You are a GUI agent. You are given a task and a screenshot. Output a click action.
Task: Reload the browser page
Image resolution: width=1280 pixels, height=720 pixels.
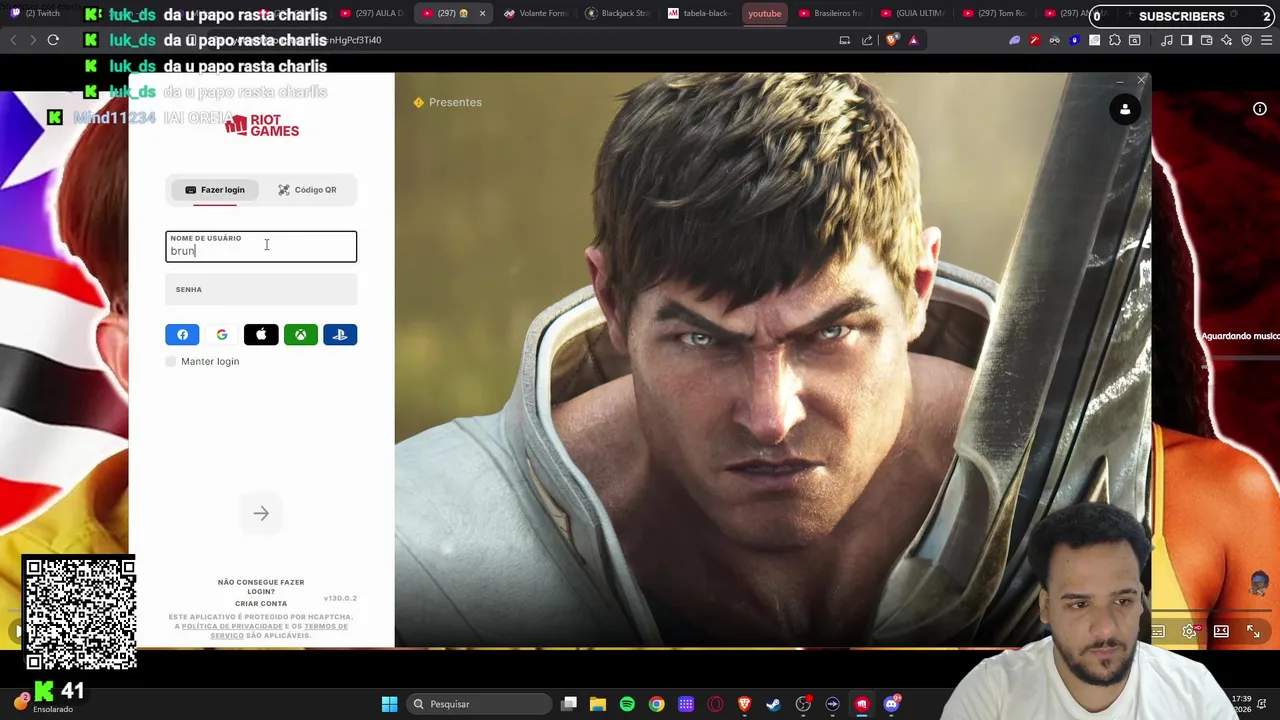tap(53, 40)
